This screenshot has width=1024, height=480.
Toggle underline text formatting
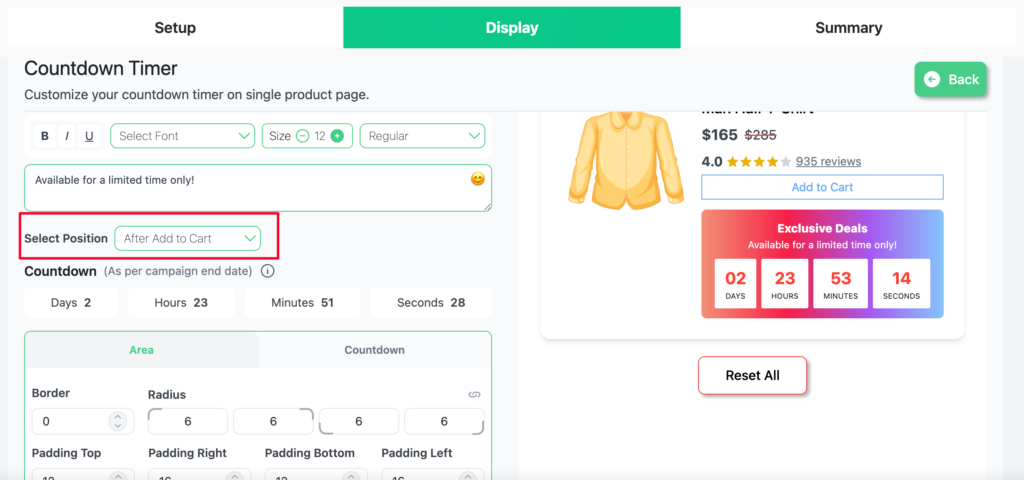coord(89,136)
